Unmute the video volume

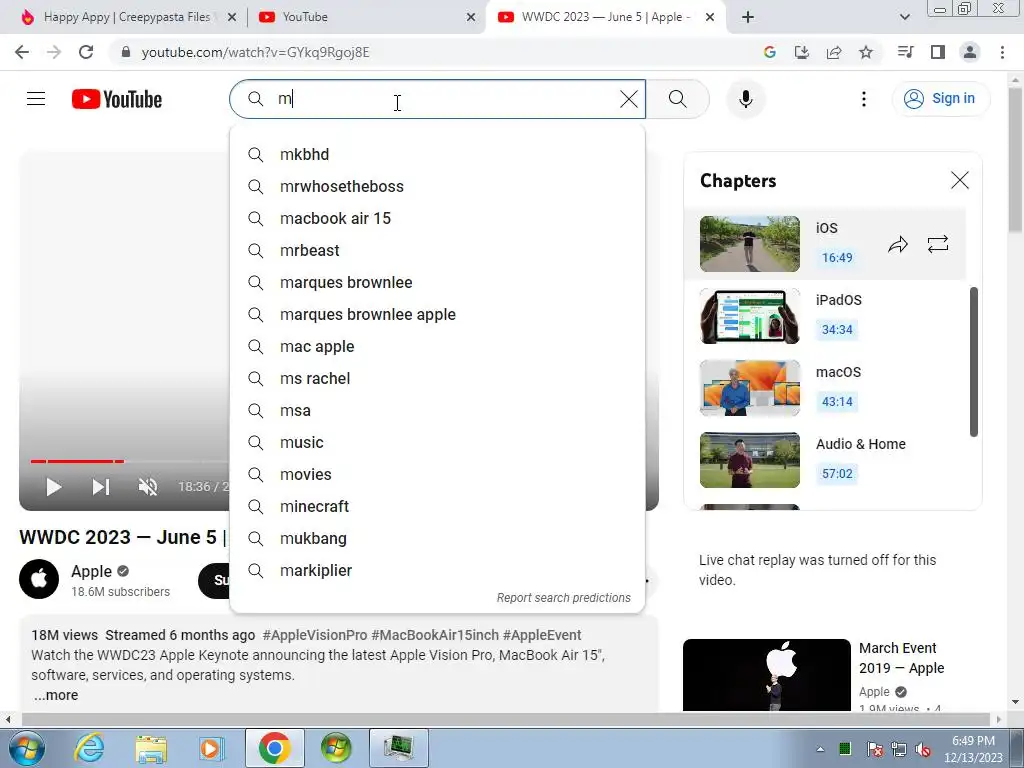point(148,487)
